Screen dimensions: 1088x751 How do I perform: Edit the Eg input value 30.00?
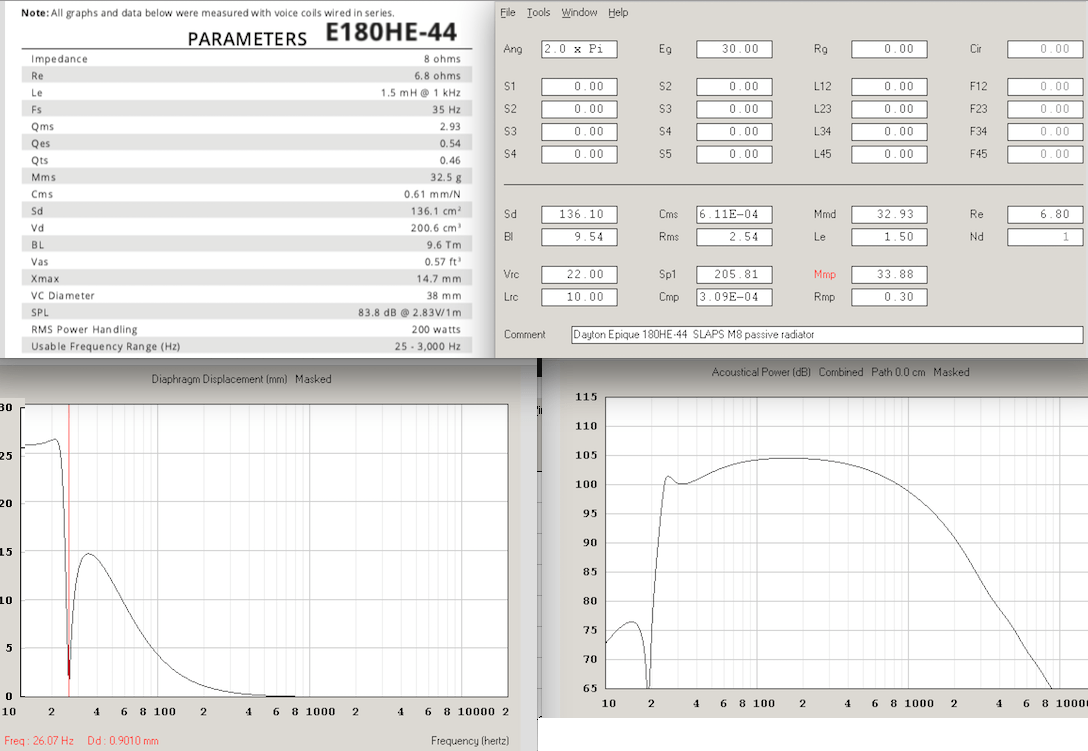click(x=734, y=49)
